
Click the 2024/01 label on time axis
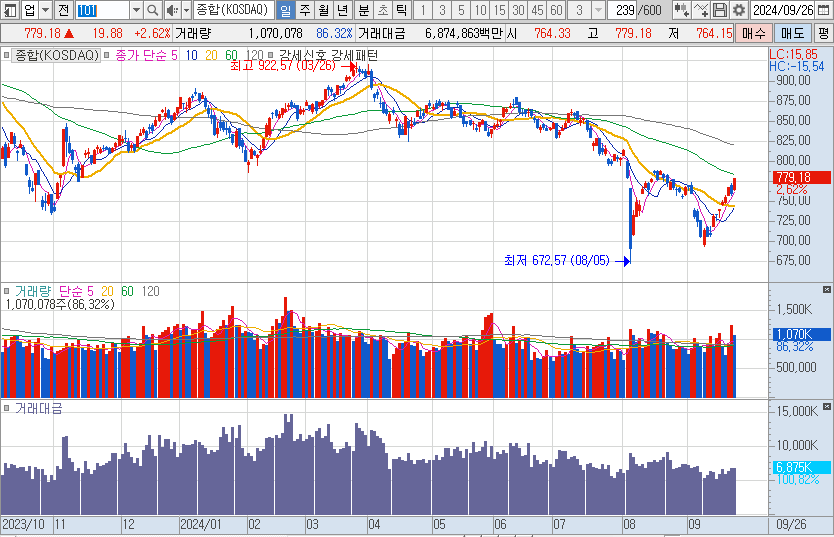(x=201, y=525)
